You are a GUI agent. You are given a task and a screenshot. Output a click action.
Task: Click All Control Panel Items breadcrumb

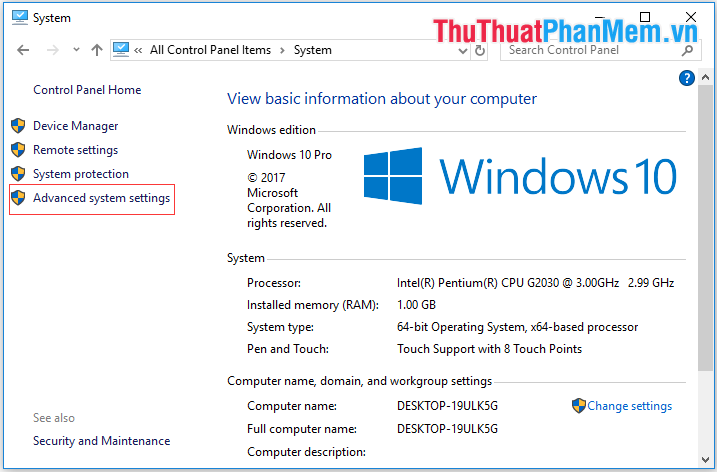[210, 50]
